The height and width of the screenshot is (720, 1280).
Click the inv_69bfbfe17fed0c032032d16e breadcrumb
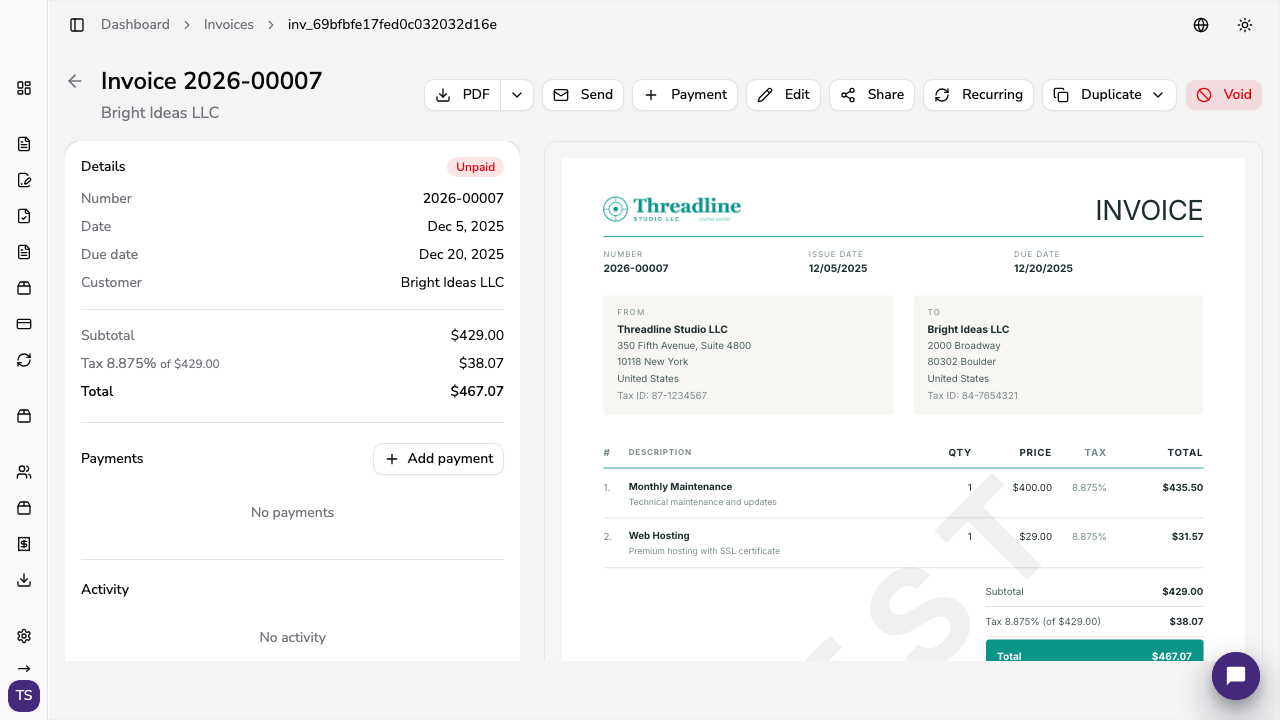coord(392,25)
